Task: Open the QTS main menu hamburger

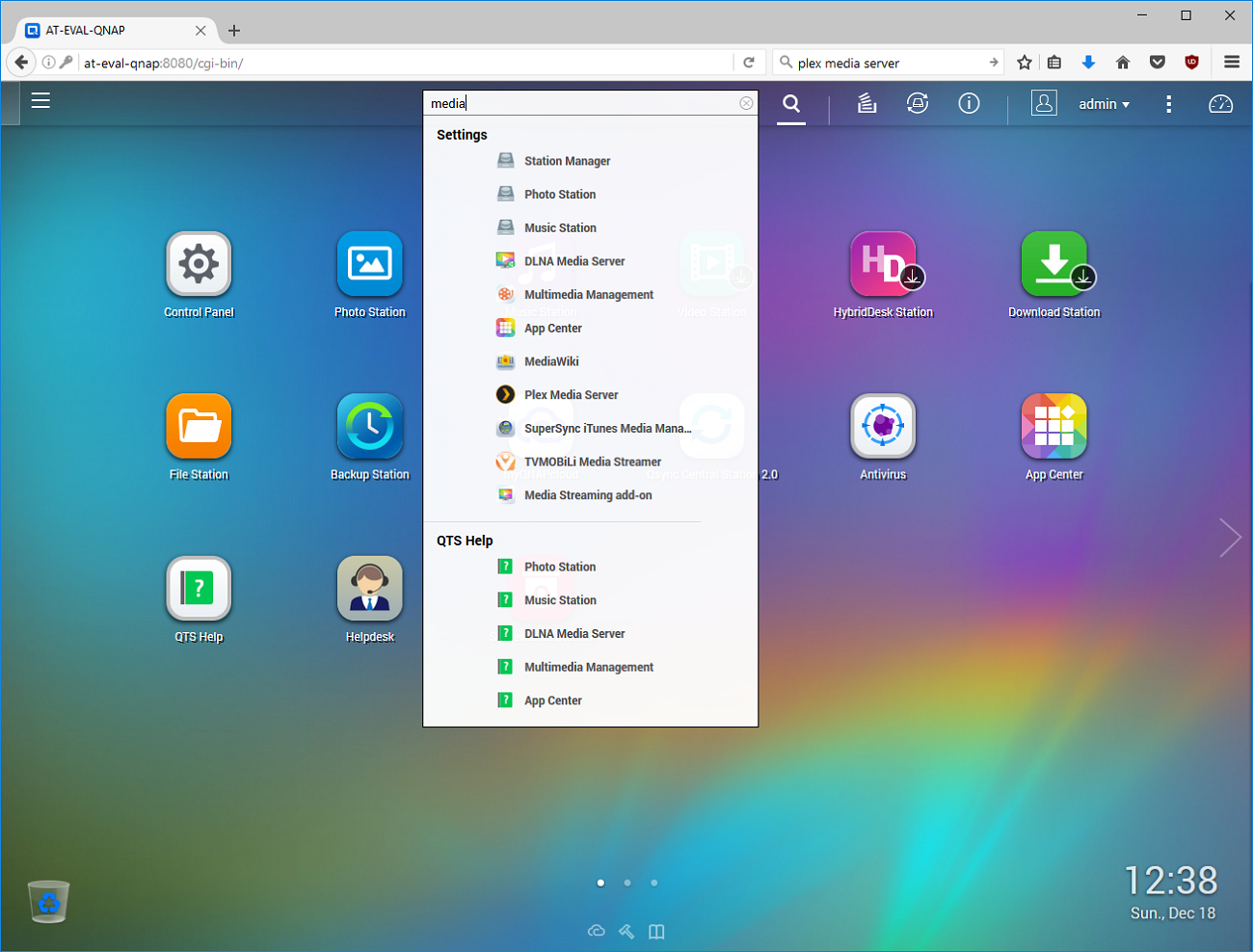Action: point(40,100)
